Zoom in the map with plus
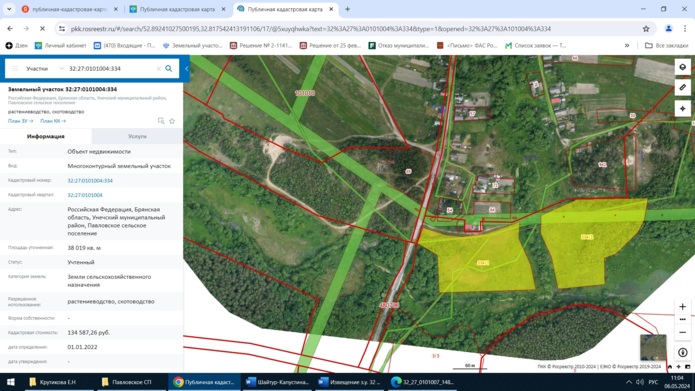Viewport: 695px width, 391px height. tap(683, 307)
